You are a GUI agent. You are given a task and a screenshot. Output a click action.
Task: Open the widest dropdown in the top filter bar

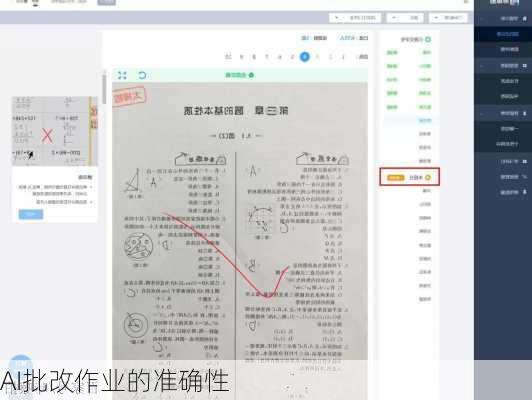click(355, 18)
